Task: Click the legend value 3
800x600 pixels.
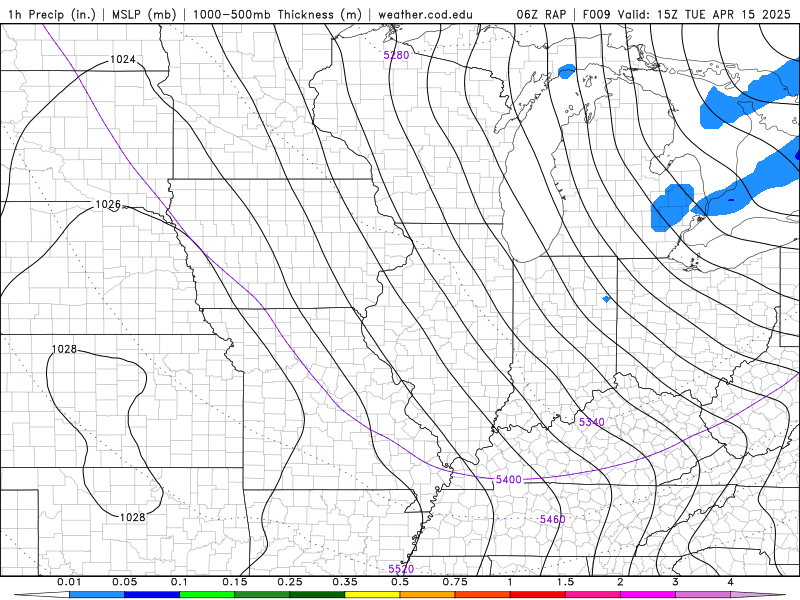Action: [x=675, y=582]
